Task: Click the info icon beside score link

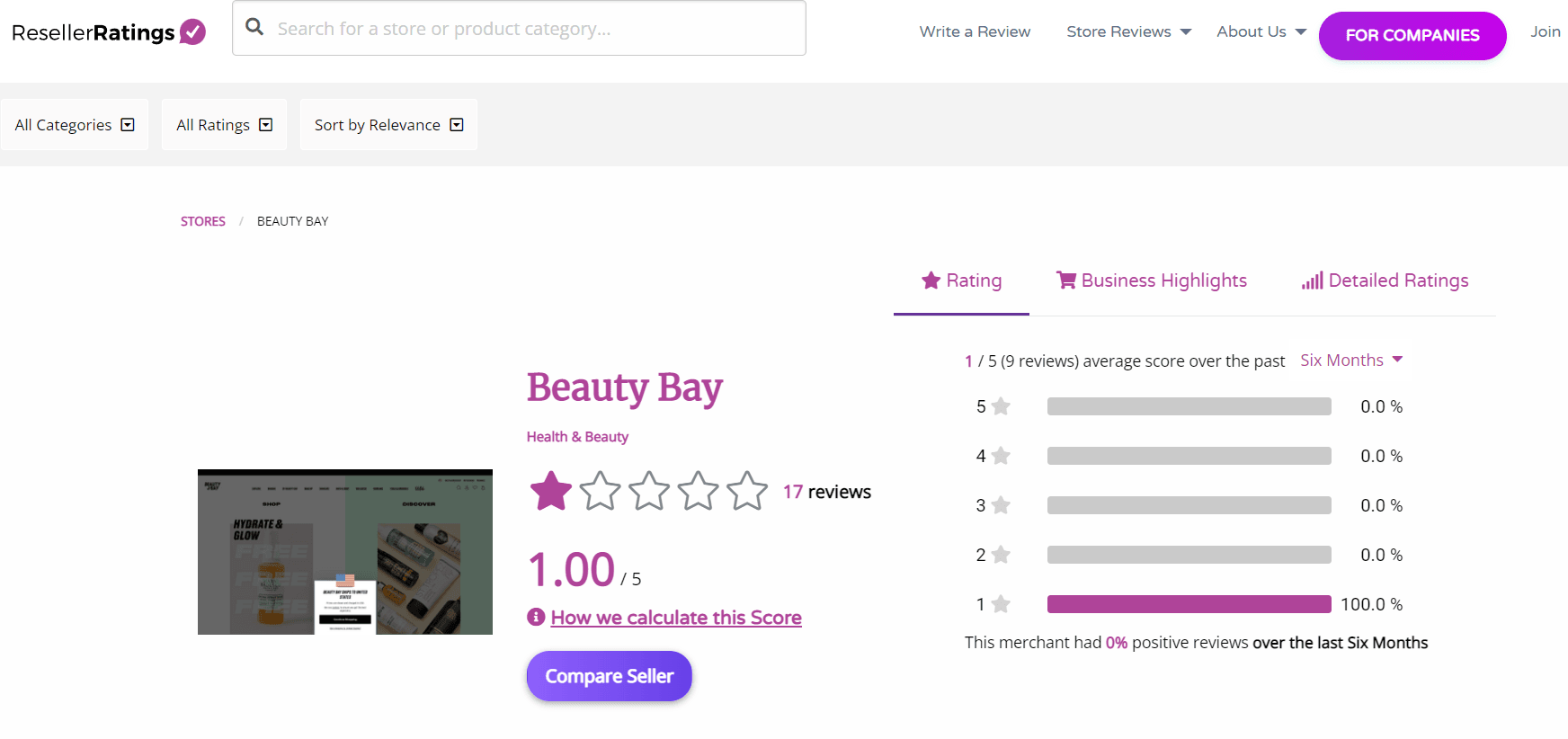Action: tap(536, 617)
